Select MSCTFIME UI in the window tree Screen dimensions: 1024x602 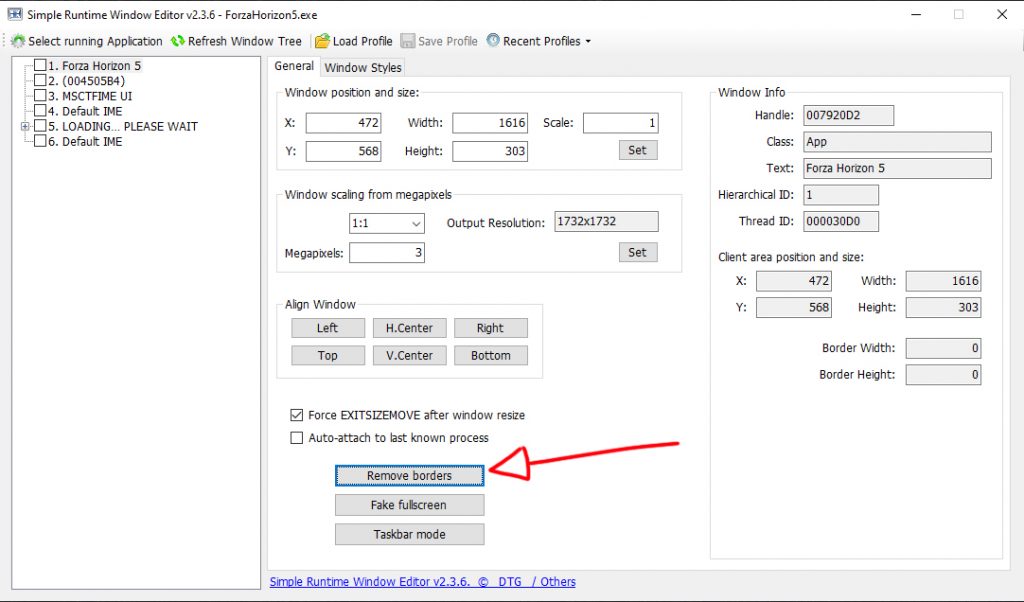tap(96, 96)
